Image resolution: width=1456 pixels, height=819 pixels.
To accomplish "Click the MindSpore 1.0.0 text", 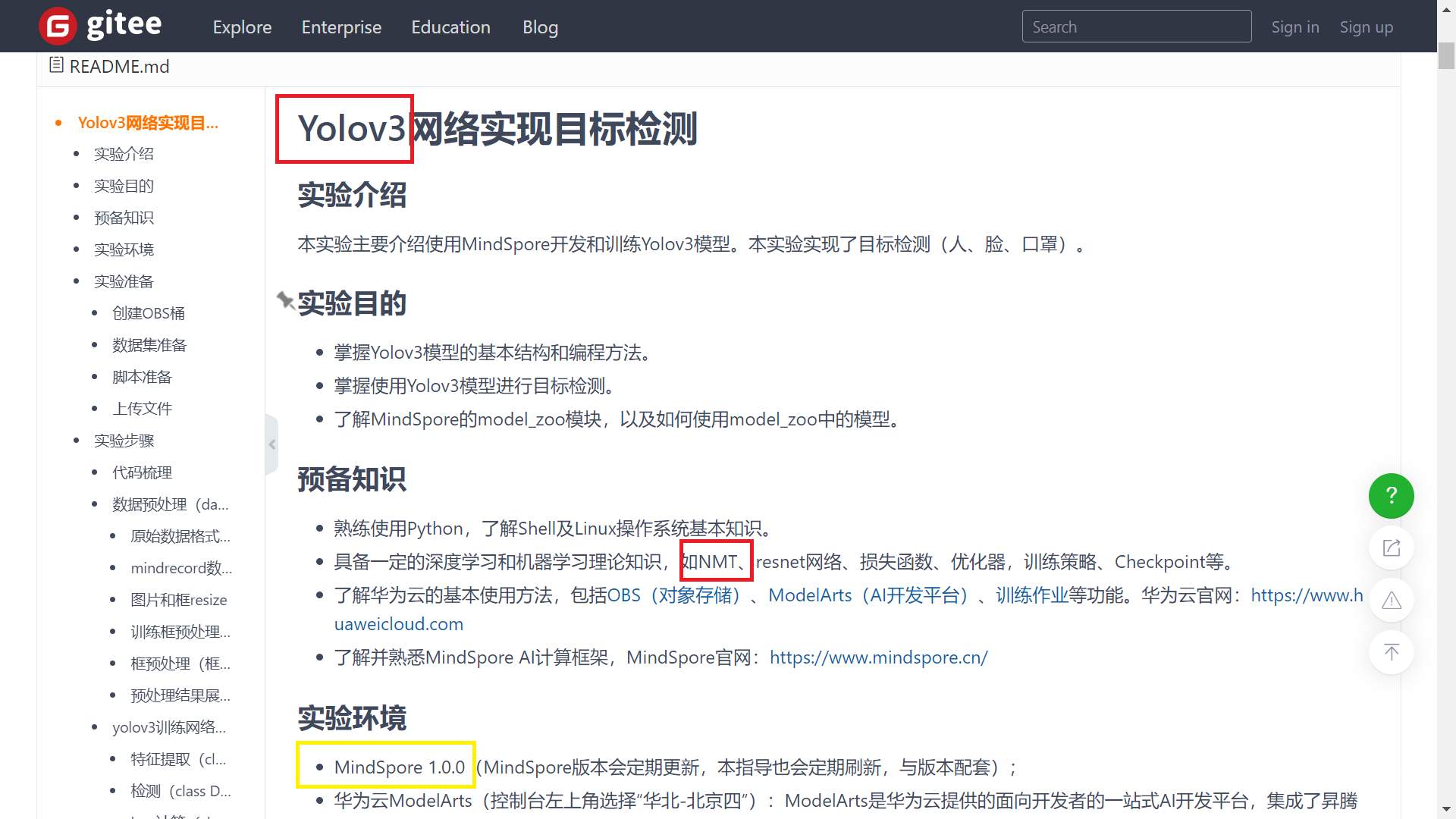I will point(400,767).
